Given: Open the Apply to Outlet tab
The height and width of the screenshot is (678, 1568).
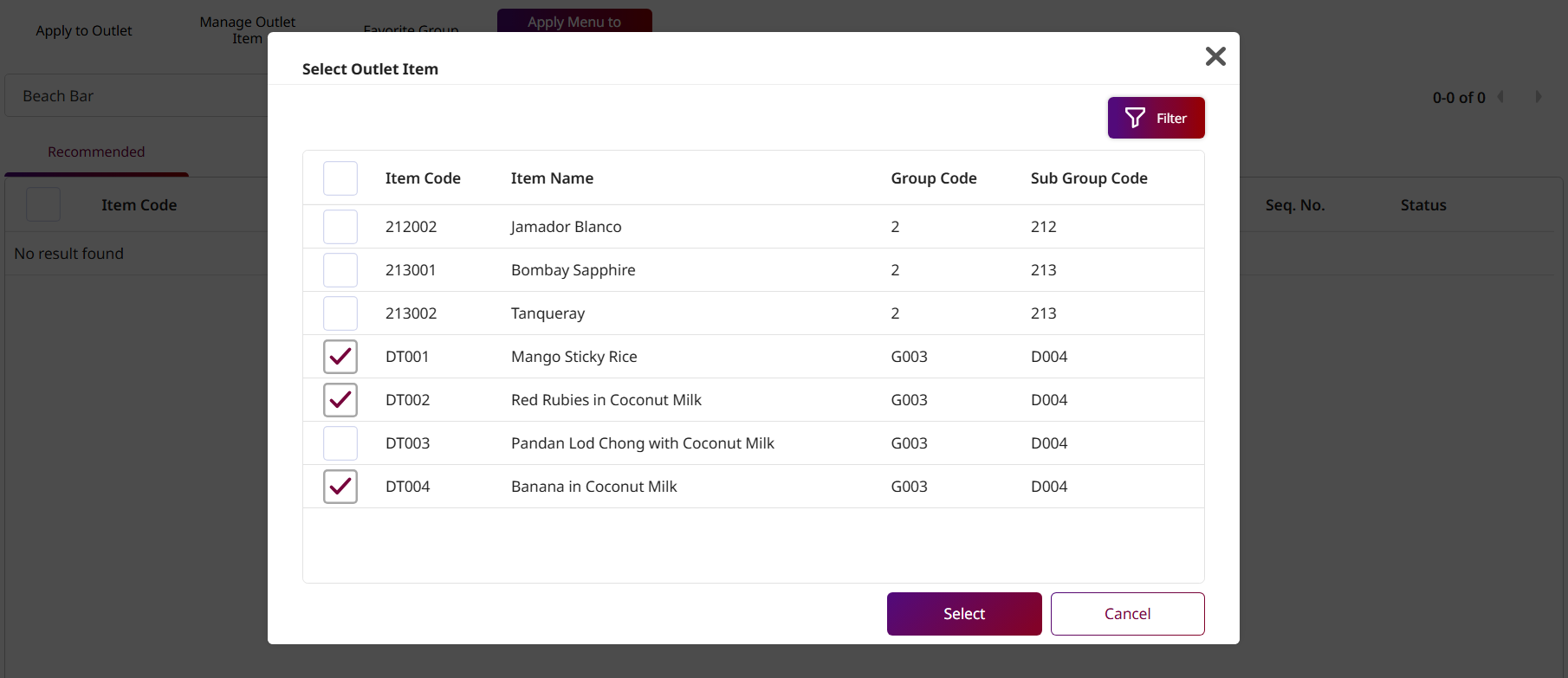Looking at the screenshot, I should pos(84,30).
